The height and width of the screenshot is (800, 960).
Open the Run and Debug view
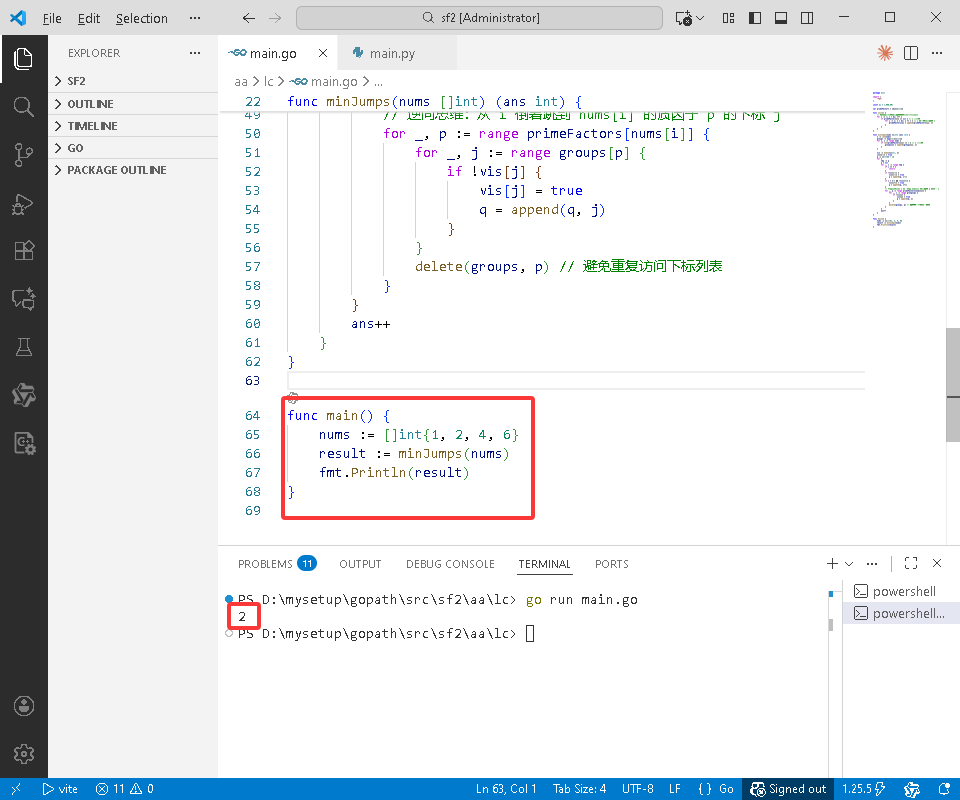(23, 203)
